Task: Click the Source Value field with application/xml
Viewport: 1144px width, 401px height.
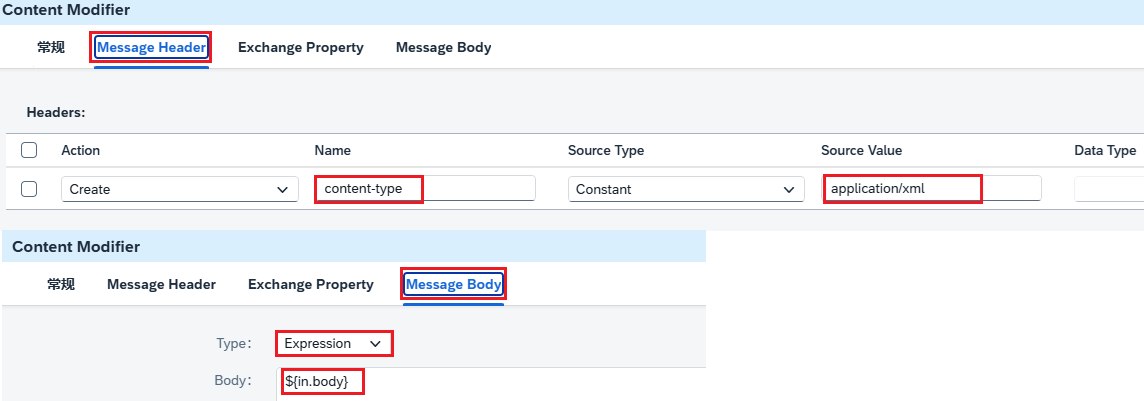Action: (x=932, y=189)
